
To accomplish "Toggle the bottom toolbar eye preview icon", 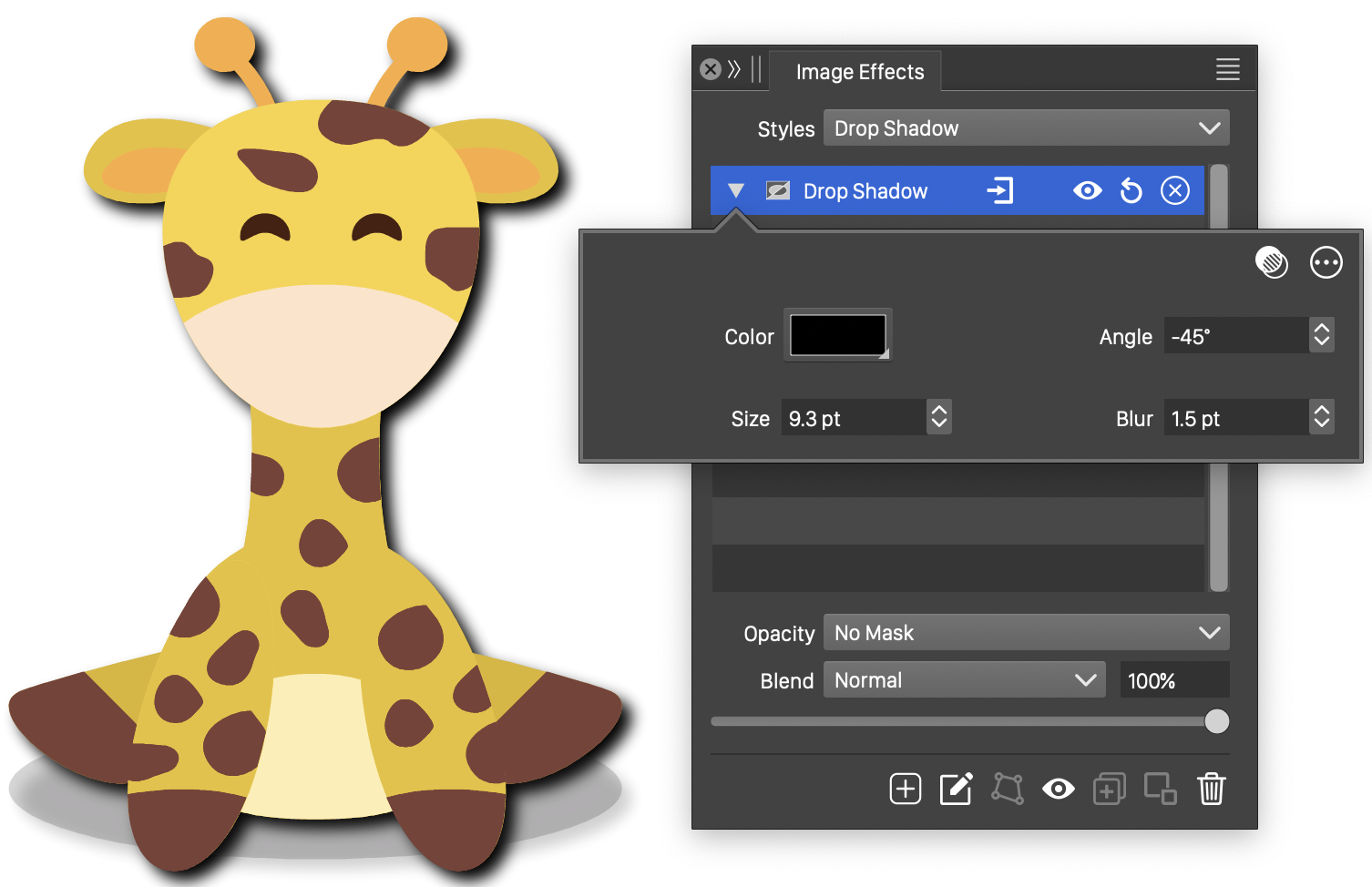I will [x=1058, y=789].
